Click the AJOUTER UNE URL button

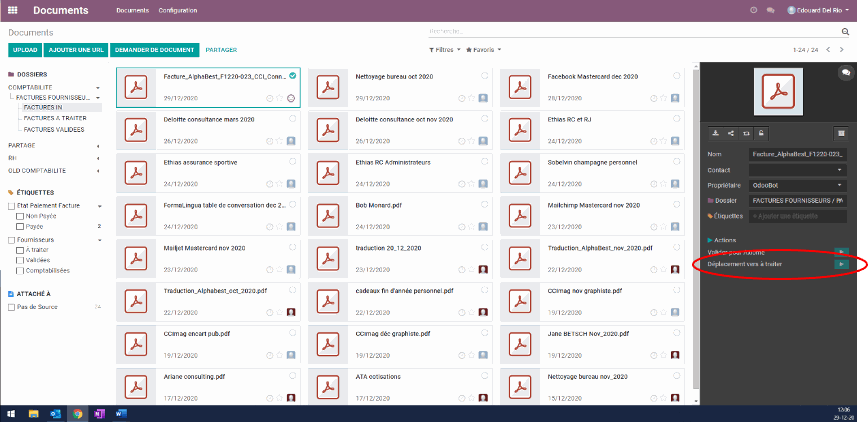(76, 50)
